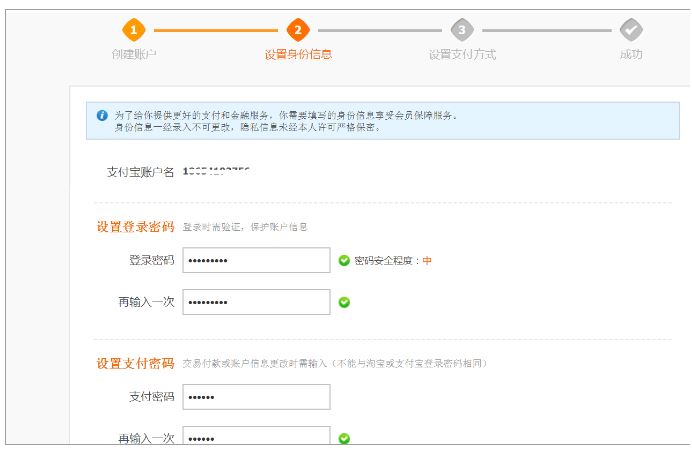
Task: Click the 设置支付密码 section heading
Action: coord(135,362)
